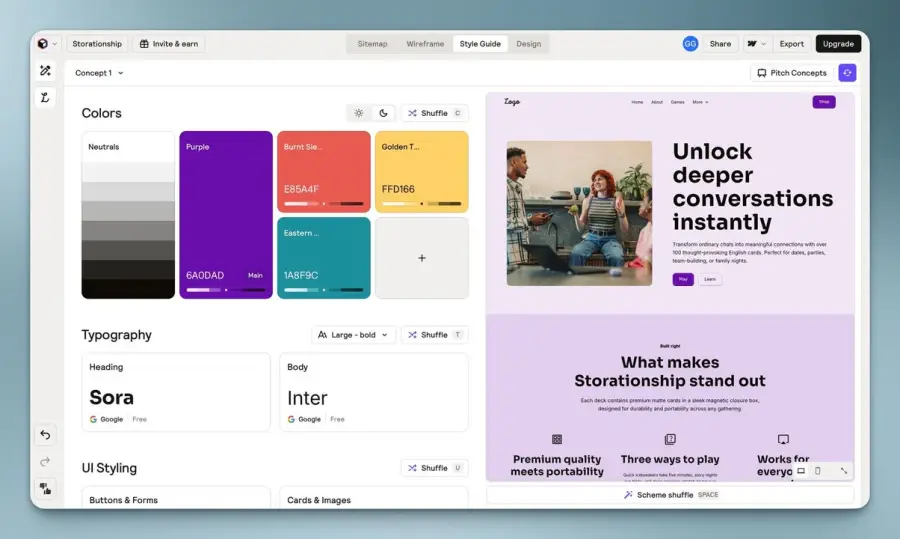The height and width of the screenshot is (539, 900).
Task: Open the thumbs feedback icon in sidebar
Action: [45, 488]
